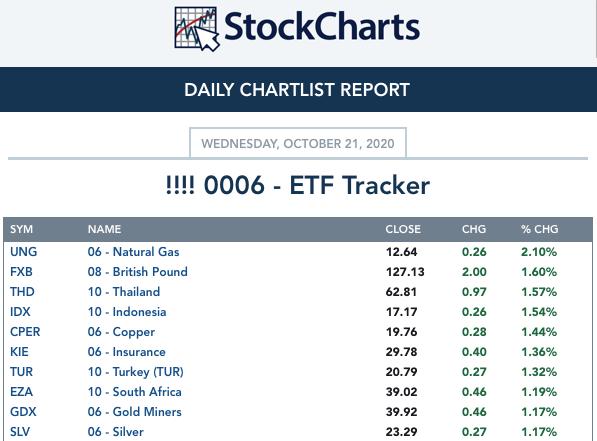
Task: Click the StockCharts logo icon
Action: [197, 29]
